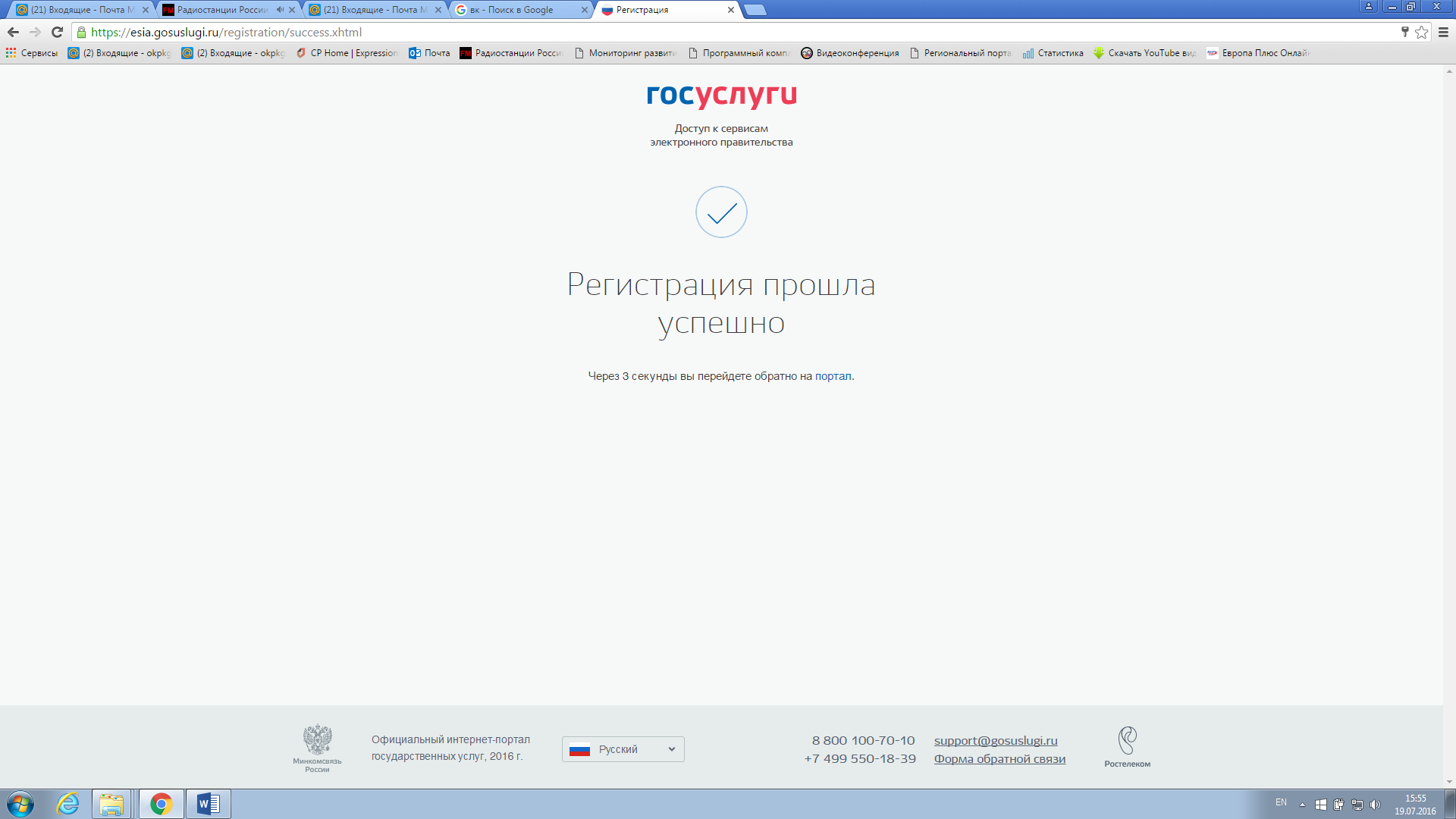
Task: Click the EN language indicator
Action: (1281, 802)
